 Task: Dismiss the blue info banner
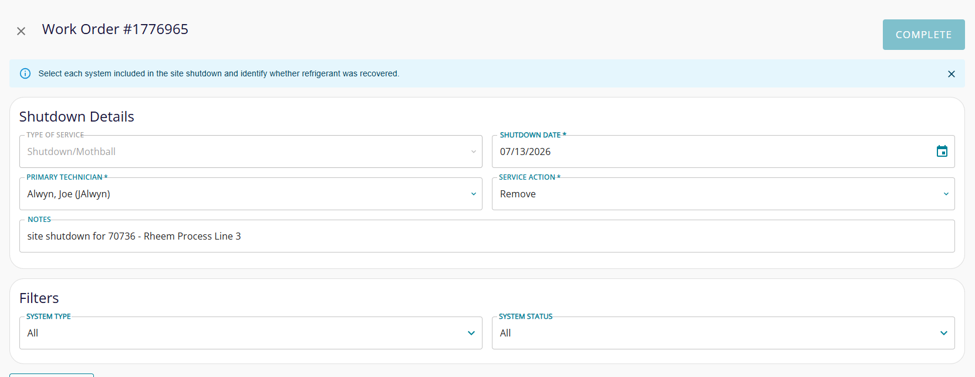(x=951, y=74)
